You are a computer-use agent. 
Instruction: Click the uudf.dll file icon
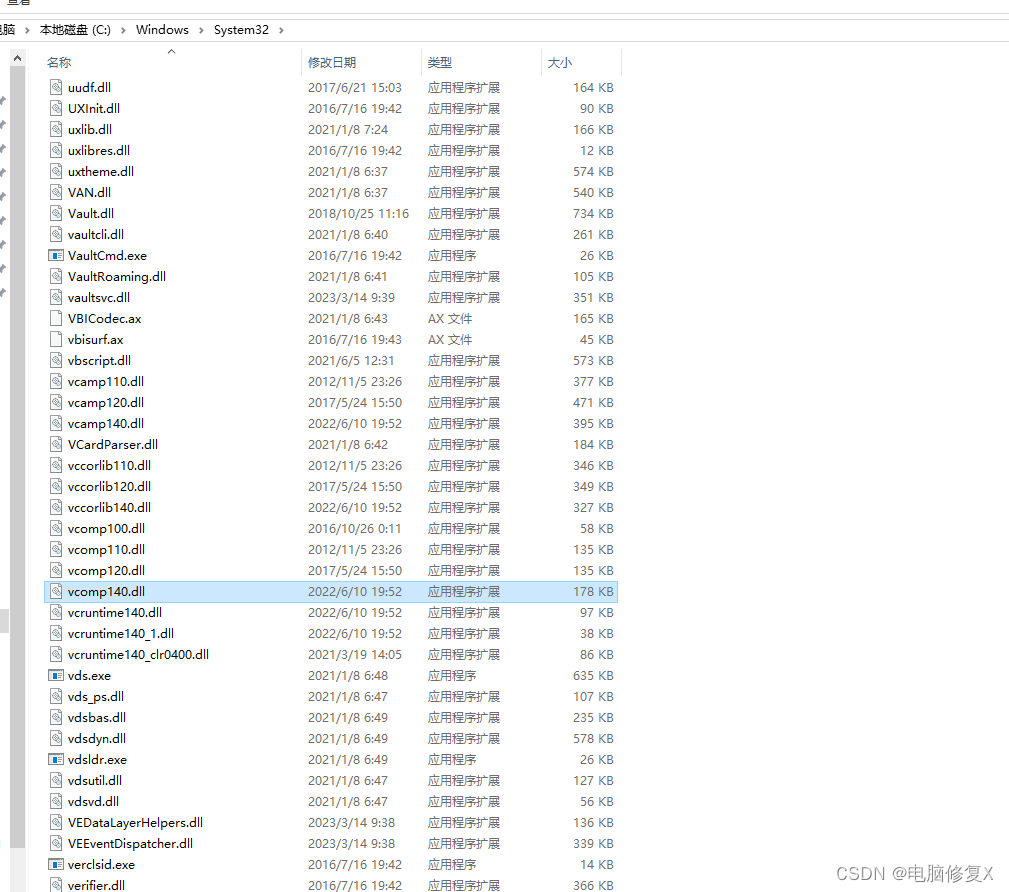click(x=56, y=88)
